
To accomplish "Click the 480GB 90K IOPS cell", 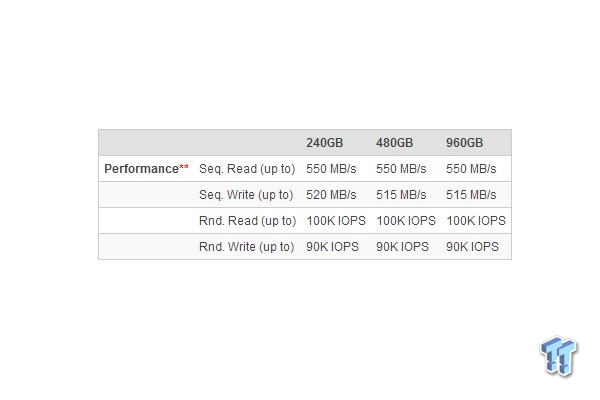I will click(x=402, y=247).
